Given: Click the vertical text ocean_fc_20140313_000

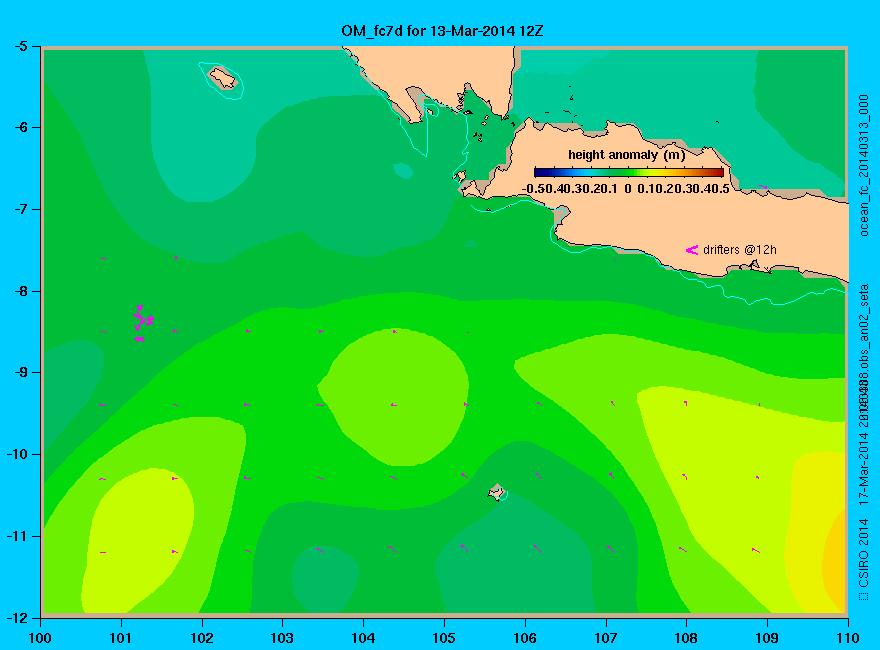Looking at the screenshot, I should [x=864, y=166].
